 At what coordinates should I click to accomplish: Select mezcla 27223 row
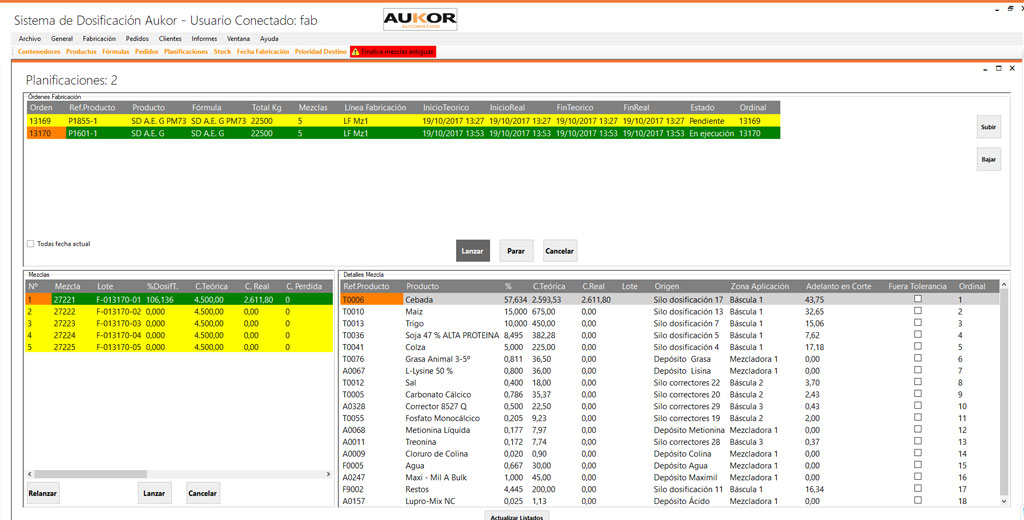179,323
